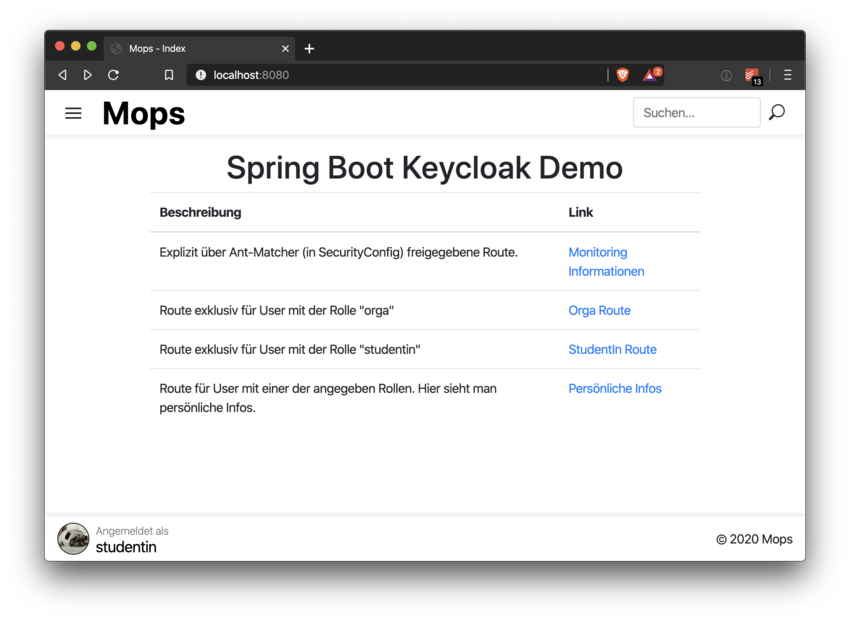The image size is (850, 620).
Task: Select the Mops - Index tab
Action: 199,49
